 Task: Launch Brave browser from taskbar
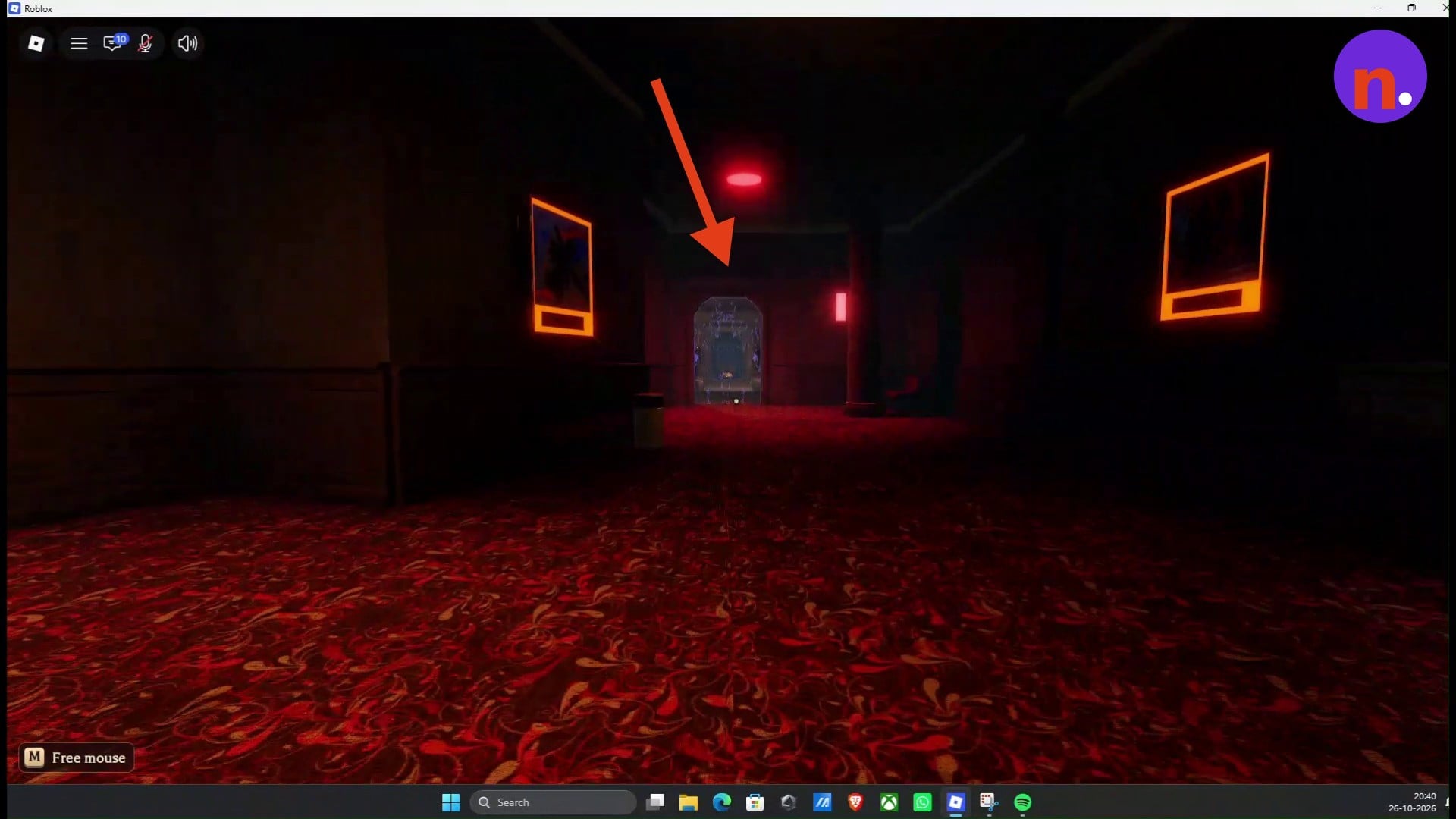click(x=855, y=802)
